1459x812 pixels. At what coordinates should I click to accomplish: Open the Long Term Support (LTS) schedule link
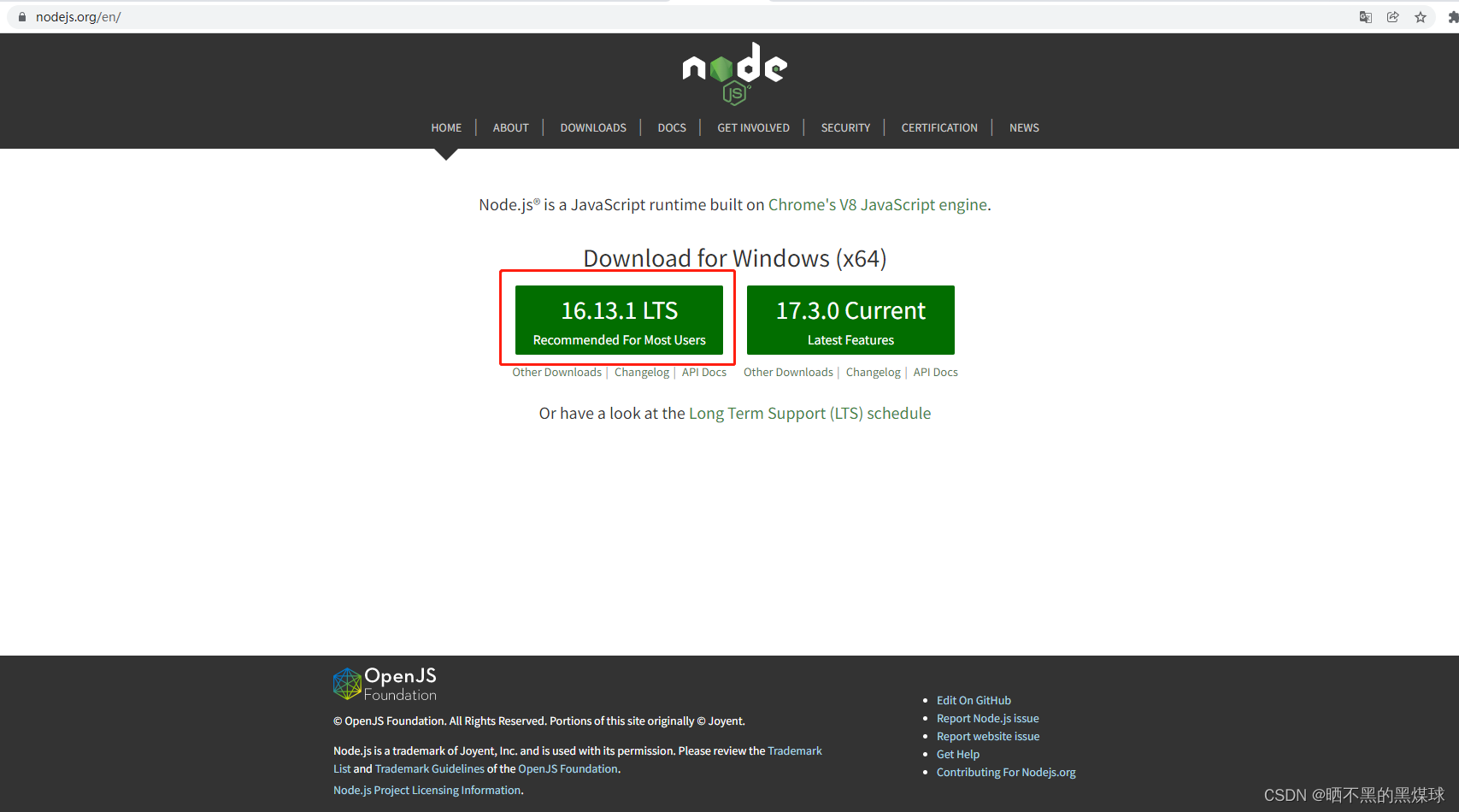[x=809, y=414]
